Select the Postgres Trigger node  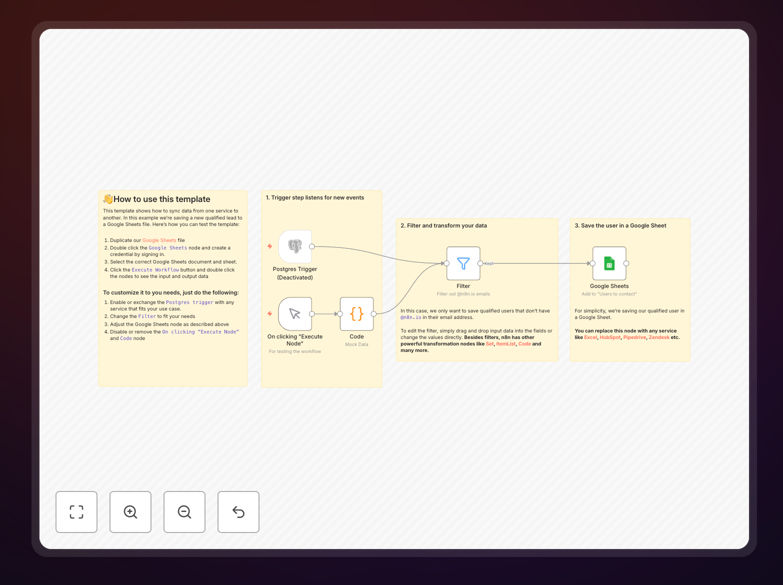pos(295,246)
